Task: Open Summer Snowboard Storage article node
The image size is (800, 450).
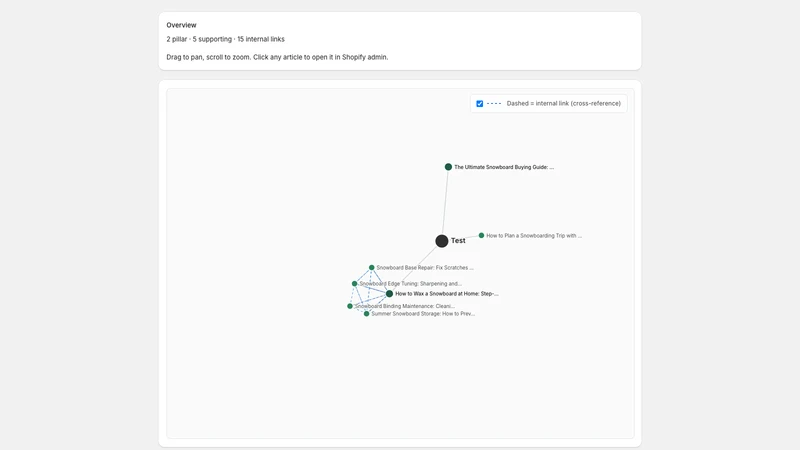Action: (366, 314)
